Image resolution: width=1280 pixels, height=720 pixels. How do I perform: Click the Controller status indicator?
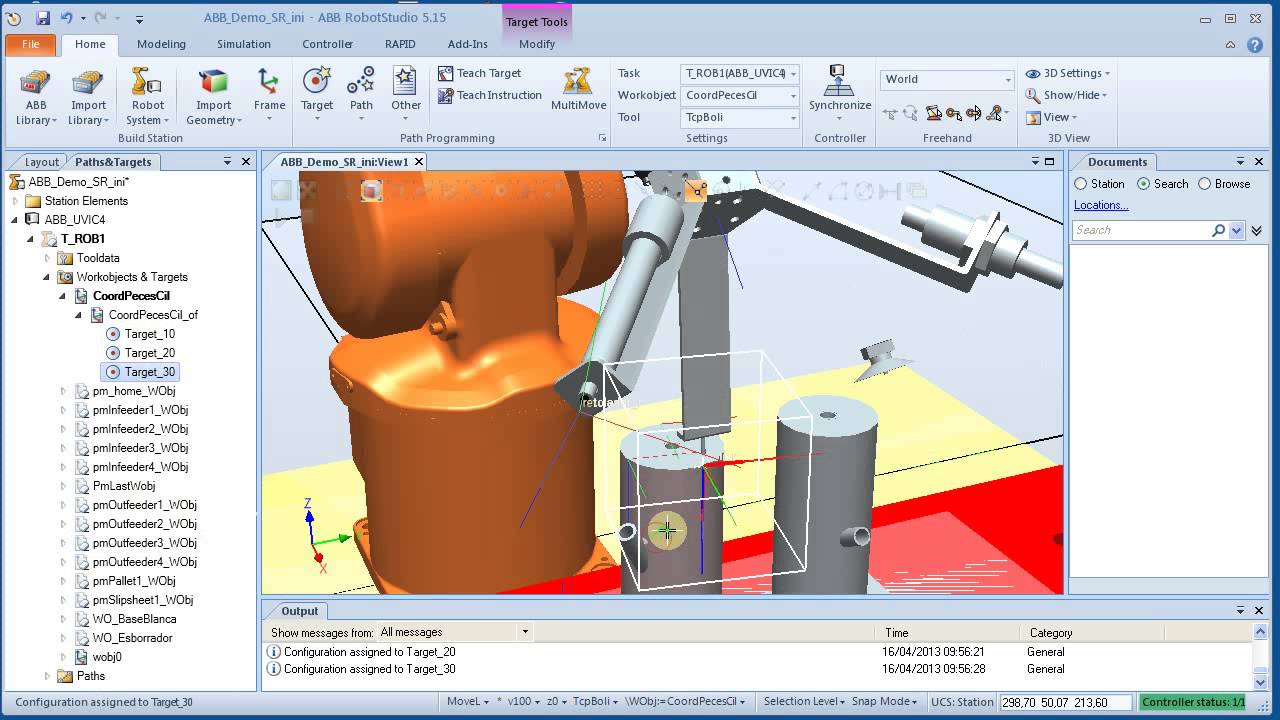coord(1194,702)
